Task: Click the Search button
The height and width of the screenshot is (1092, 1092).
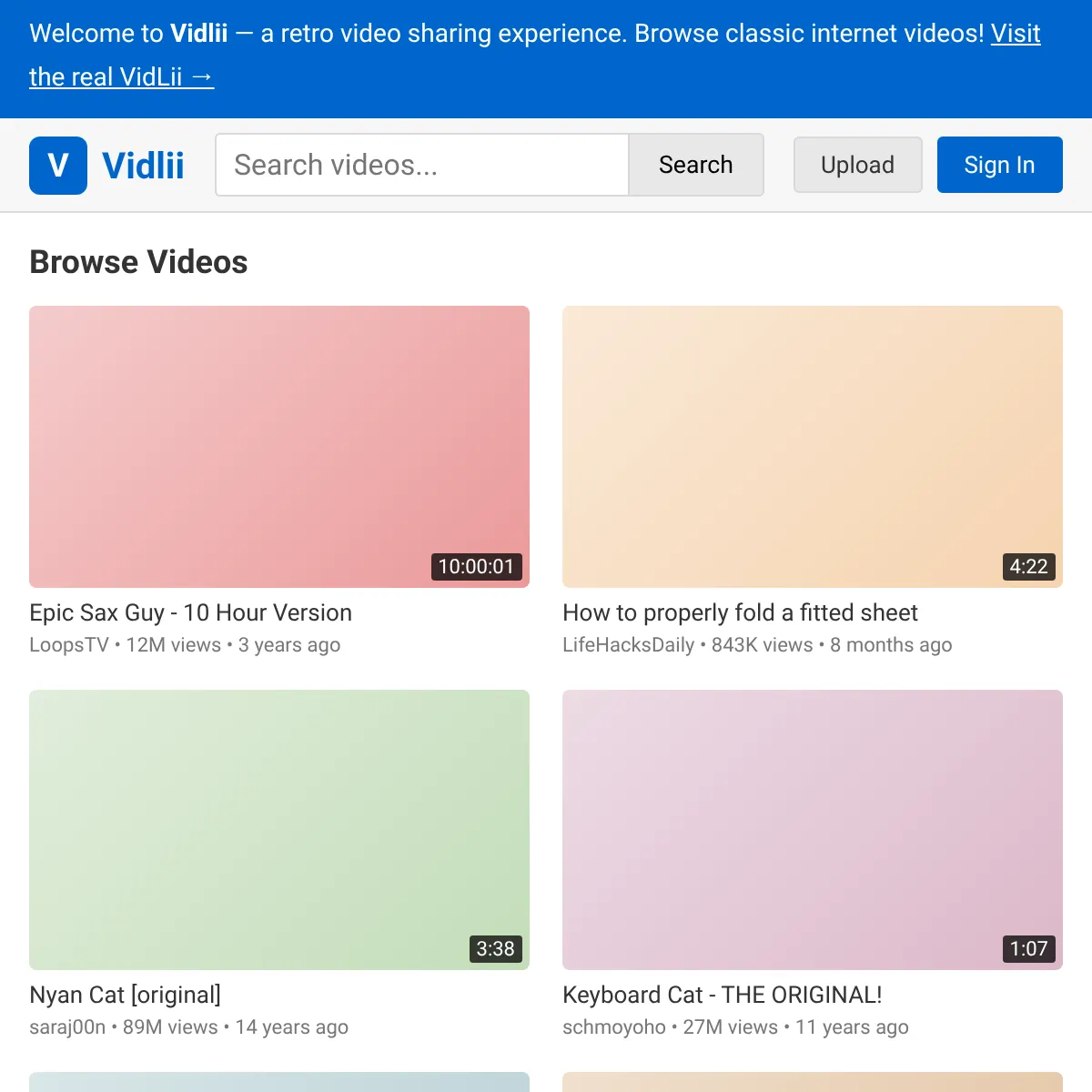Action: click(696, 165)
